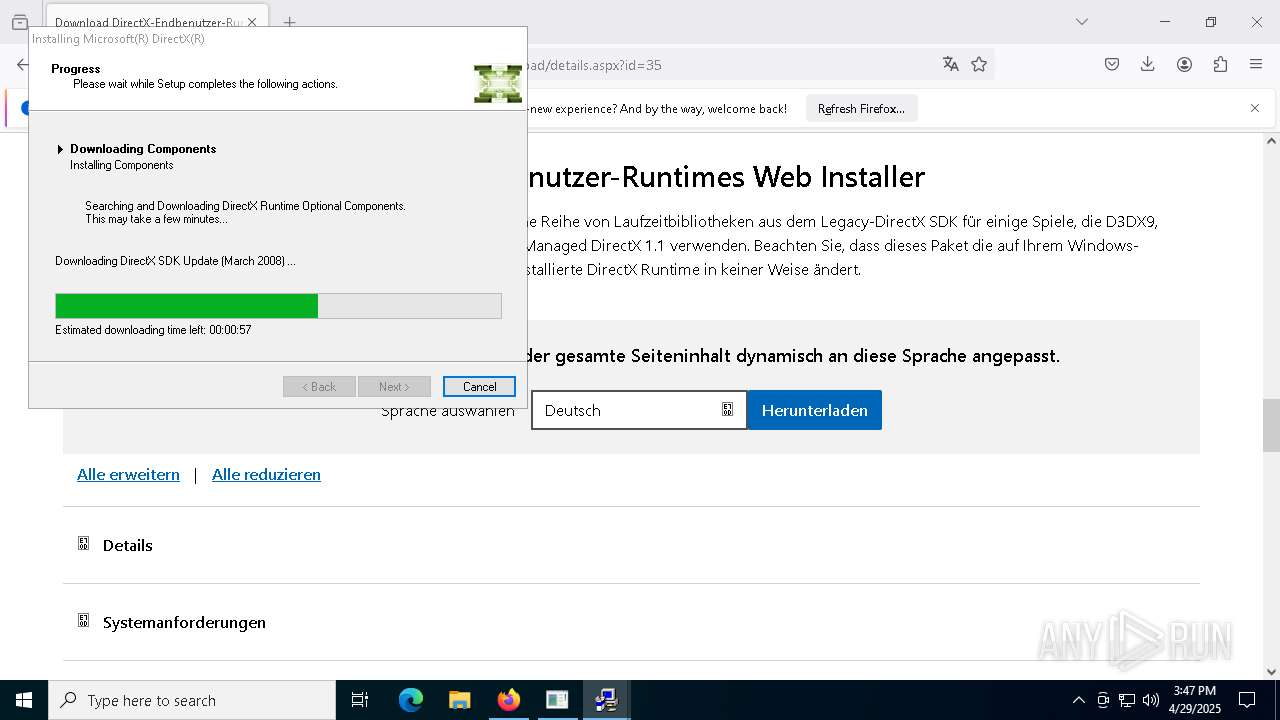Bookmark this page with star icon
Screen dimensions: 1280x720
point(979,64)
